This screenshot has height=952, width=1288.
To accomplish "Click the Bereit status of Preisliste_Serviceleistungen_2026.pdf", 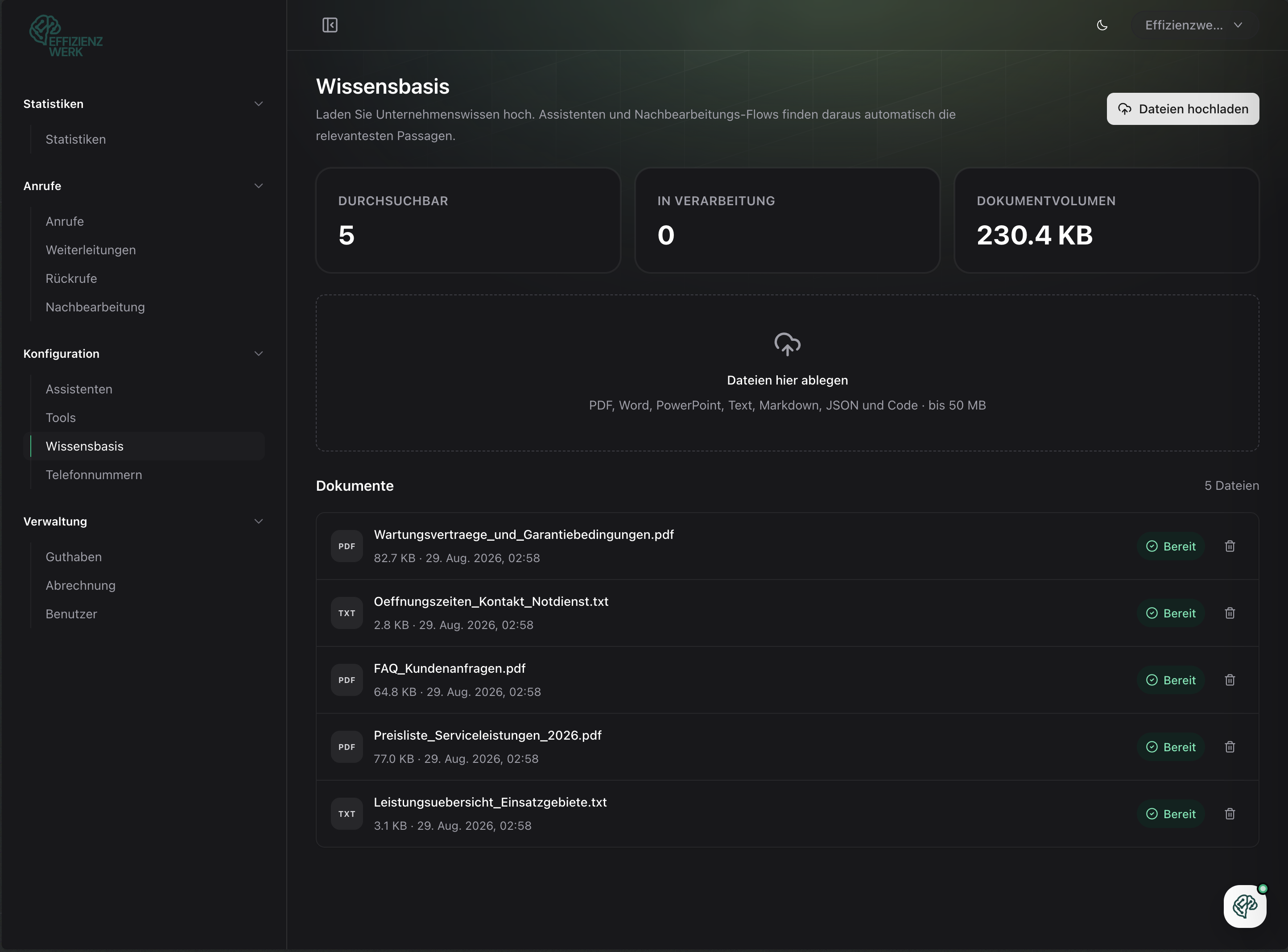I will click(1171, 747).
